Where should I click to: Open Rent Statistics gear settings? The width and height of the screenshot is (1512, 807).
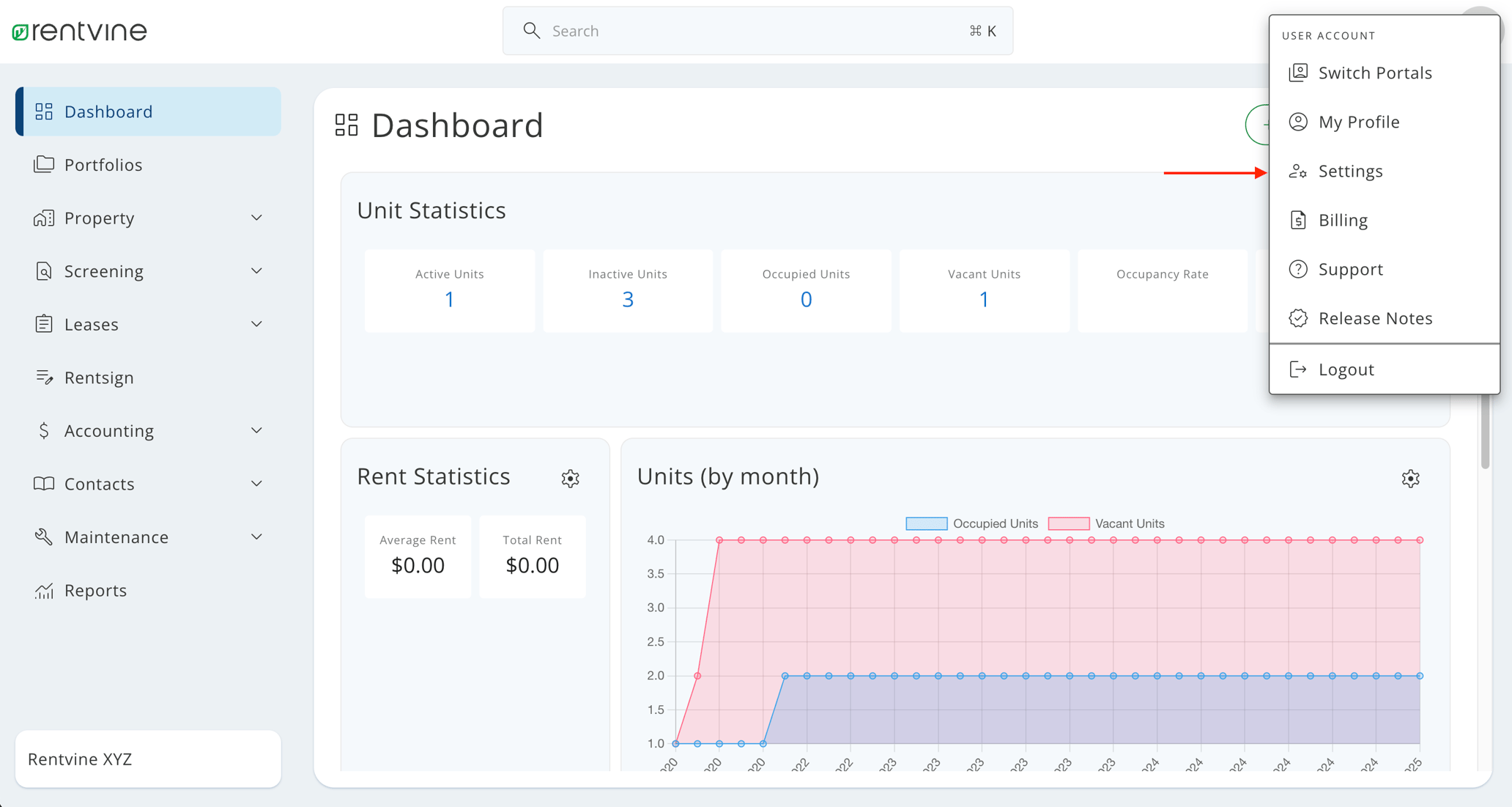pos(570,479)
